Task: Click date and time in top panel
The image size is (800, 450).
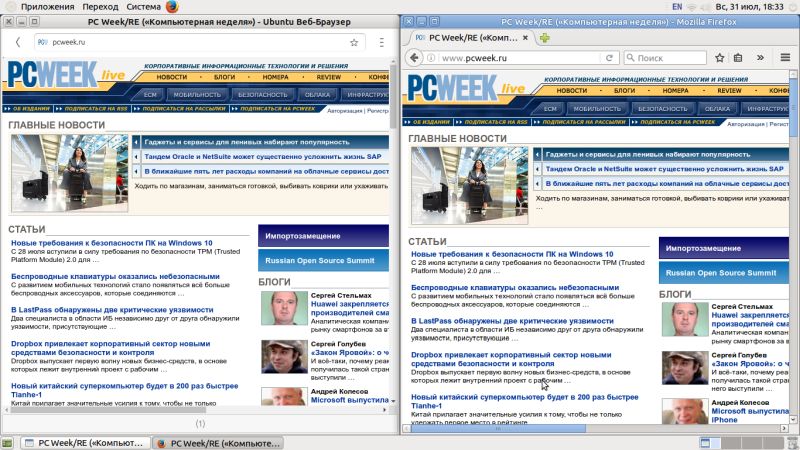Action: [749, 7]
